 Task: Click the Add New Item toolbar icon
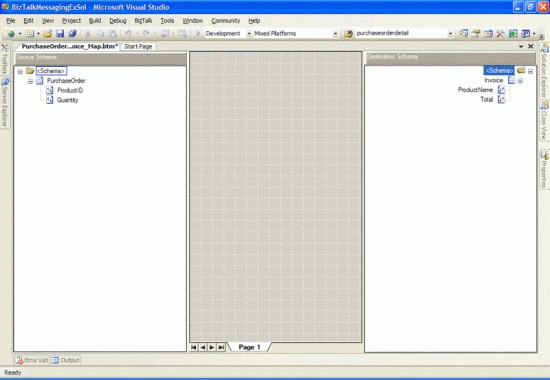click(30, 33)
